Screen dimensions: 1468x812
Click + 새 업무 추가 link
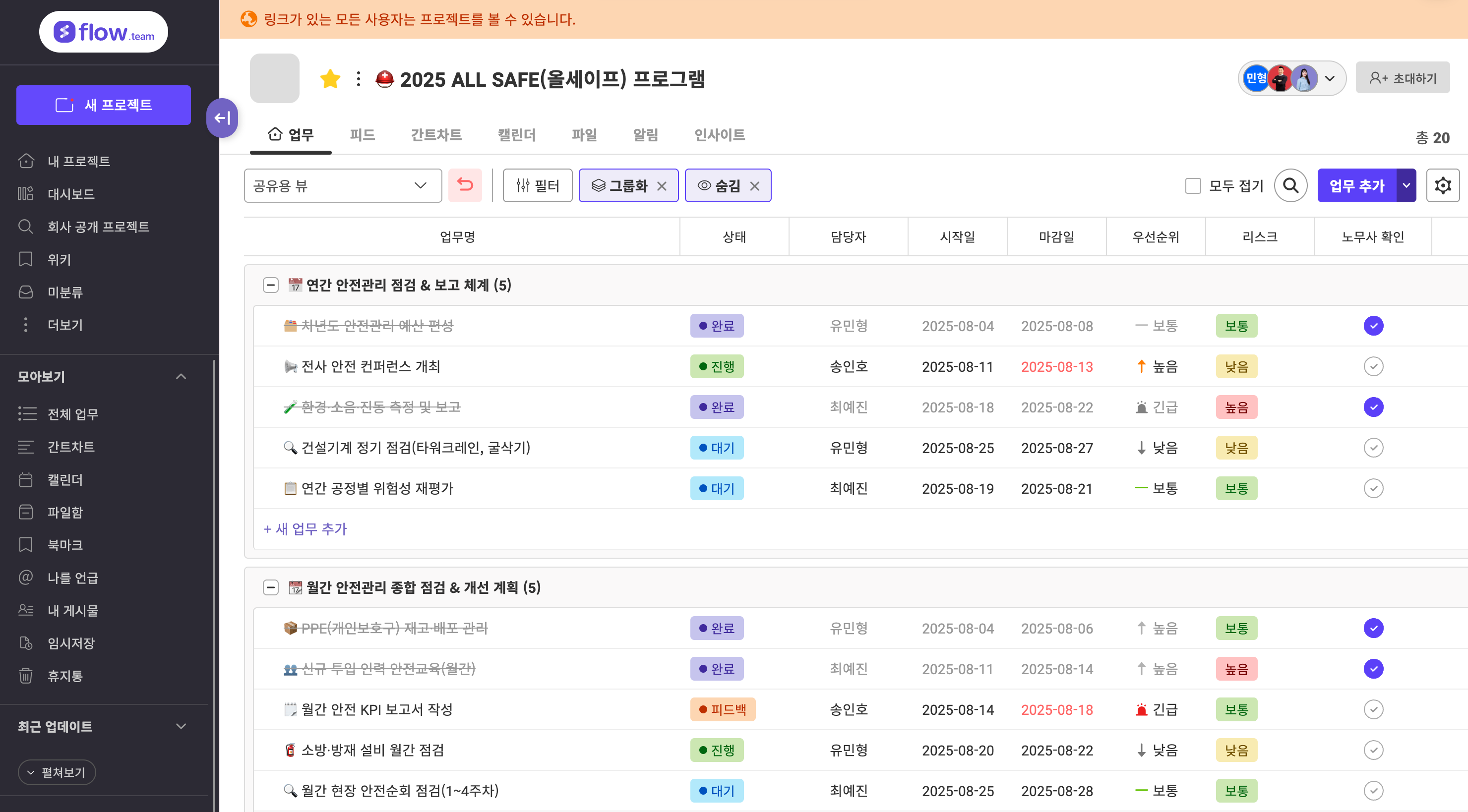tap(305, 529)
